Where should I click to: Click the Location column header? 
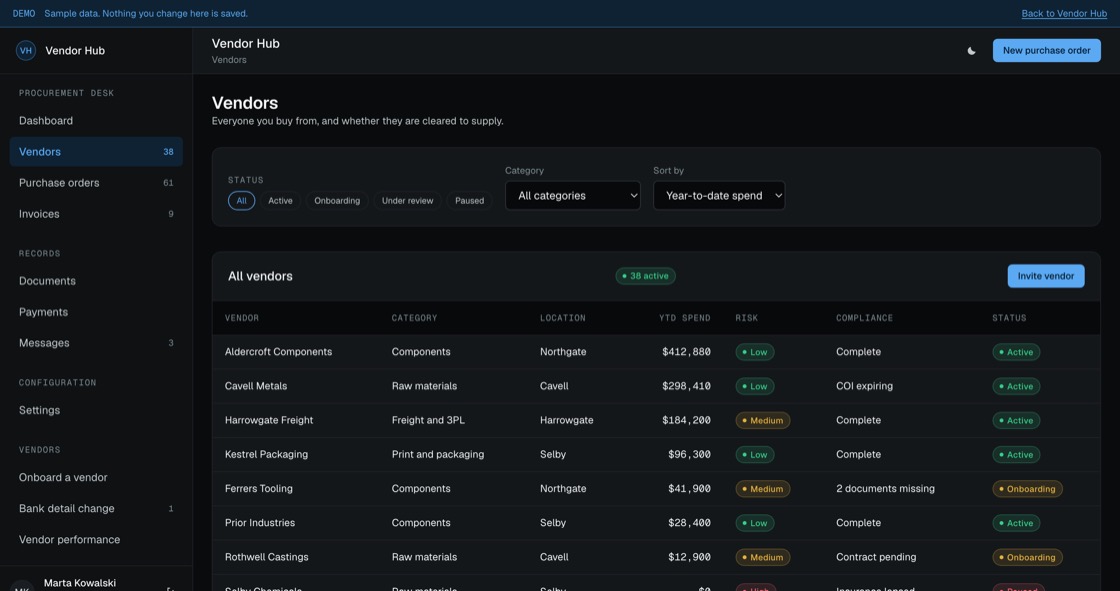[563, 318]
